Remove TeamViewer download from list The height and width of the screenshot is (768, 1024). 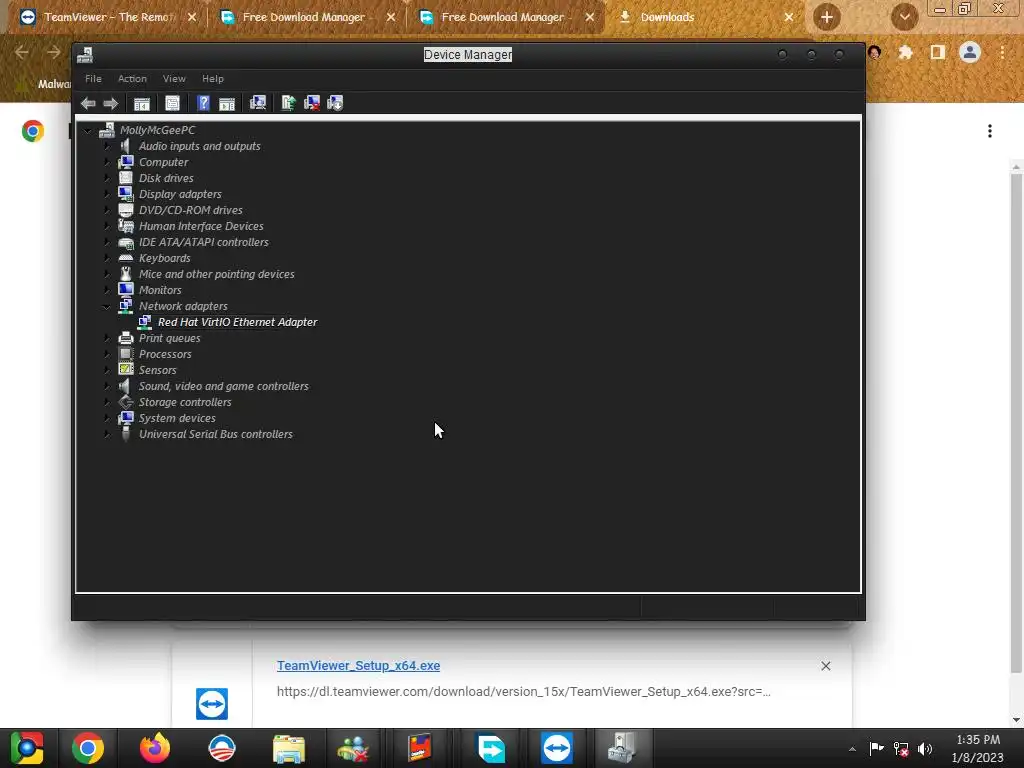click(x=825, y=665)
